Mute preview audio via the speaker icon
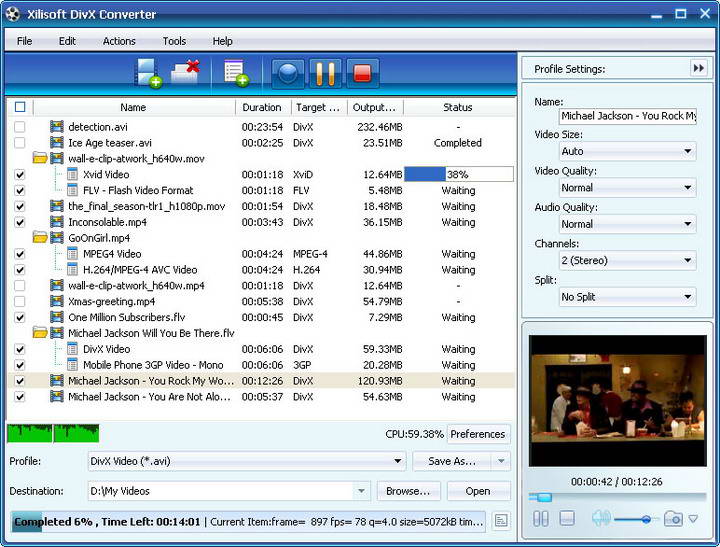 (x=600, y=518)
